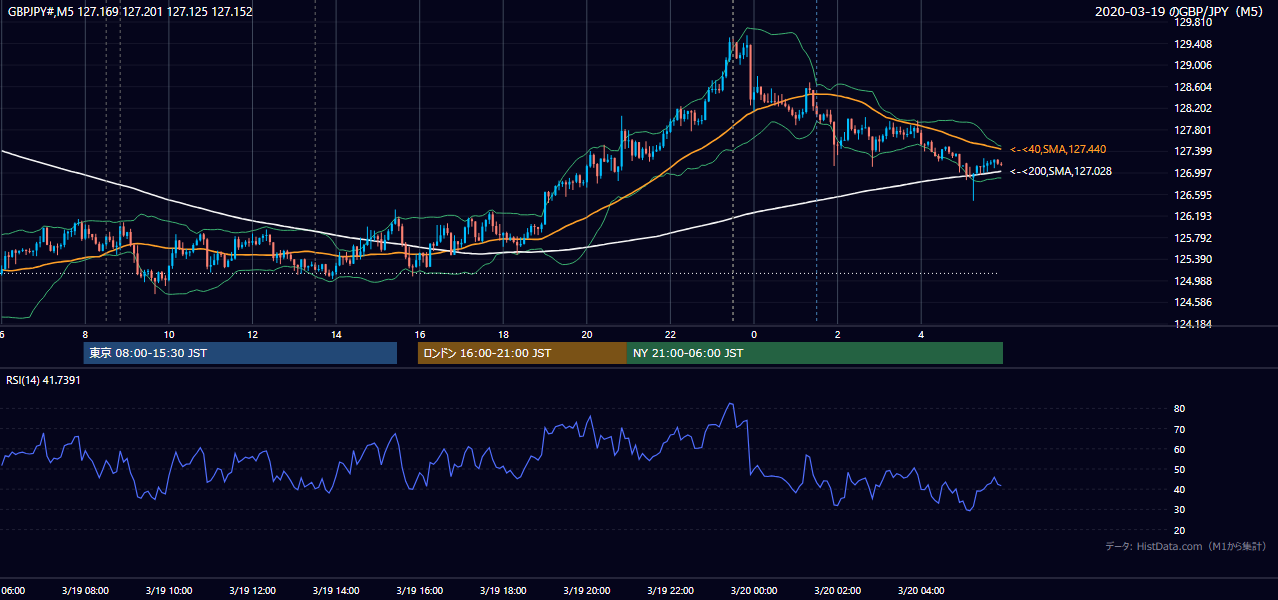Click the bottom time label 3/20 00:00

tap(753, 591)
